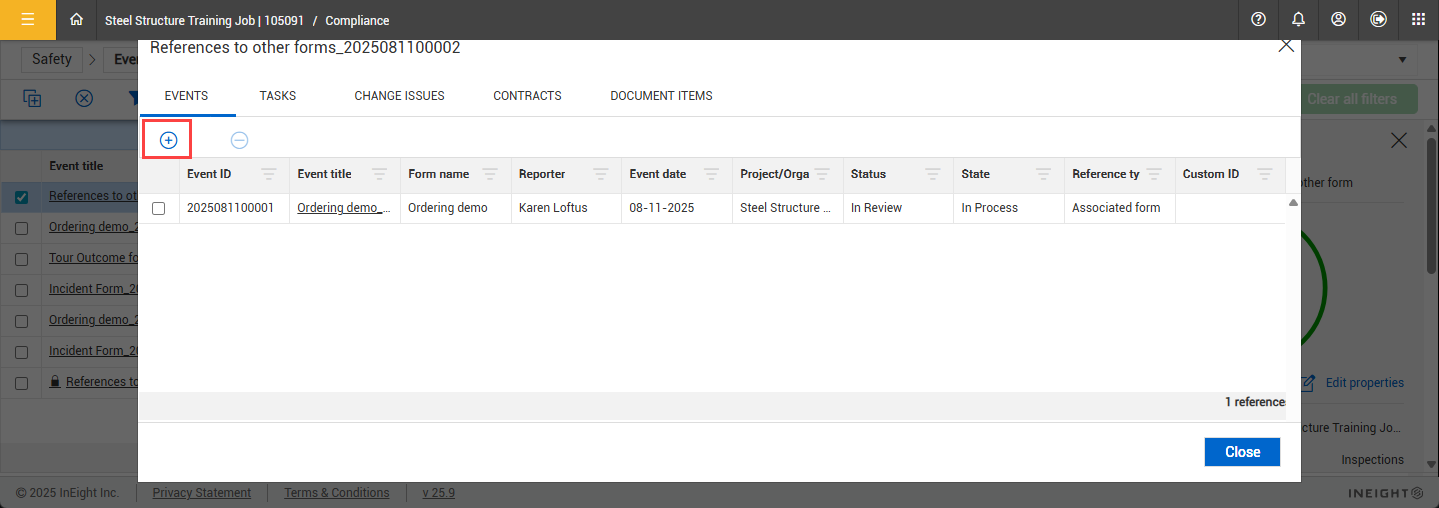The image size is (1439, 508).
Task: Click the circled X icon in background toolbar
Action: 84,98
